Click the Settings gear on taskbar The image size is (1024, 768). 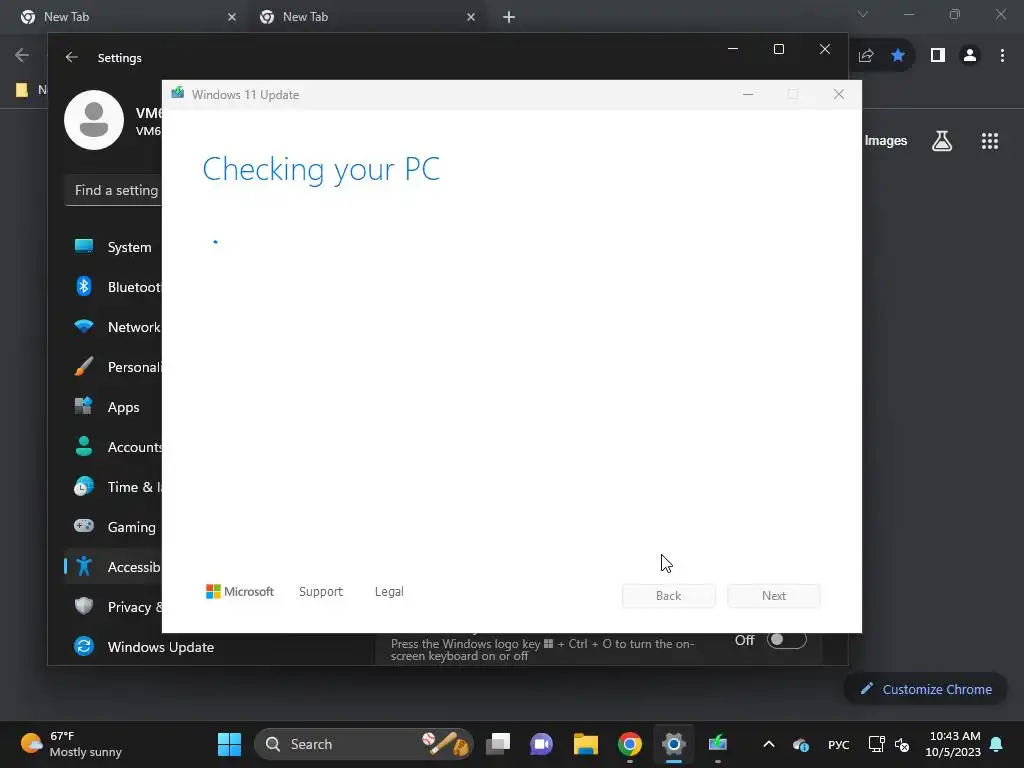click(673, 744)
